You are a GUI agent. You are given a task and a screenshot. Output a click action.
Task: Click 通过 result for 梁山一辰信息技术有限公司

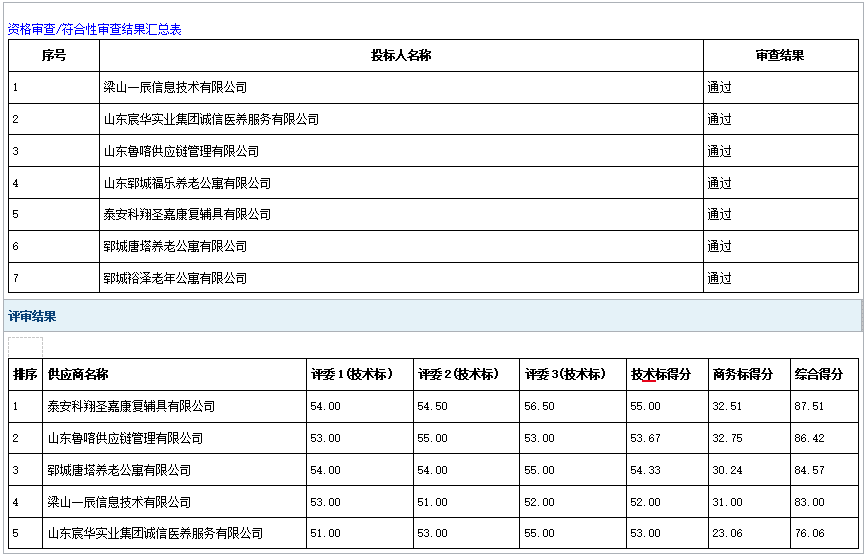(720, 88)
